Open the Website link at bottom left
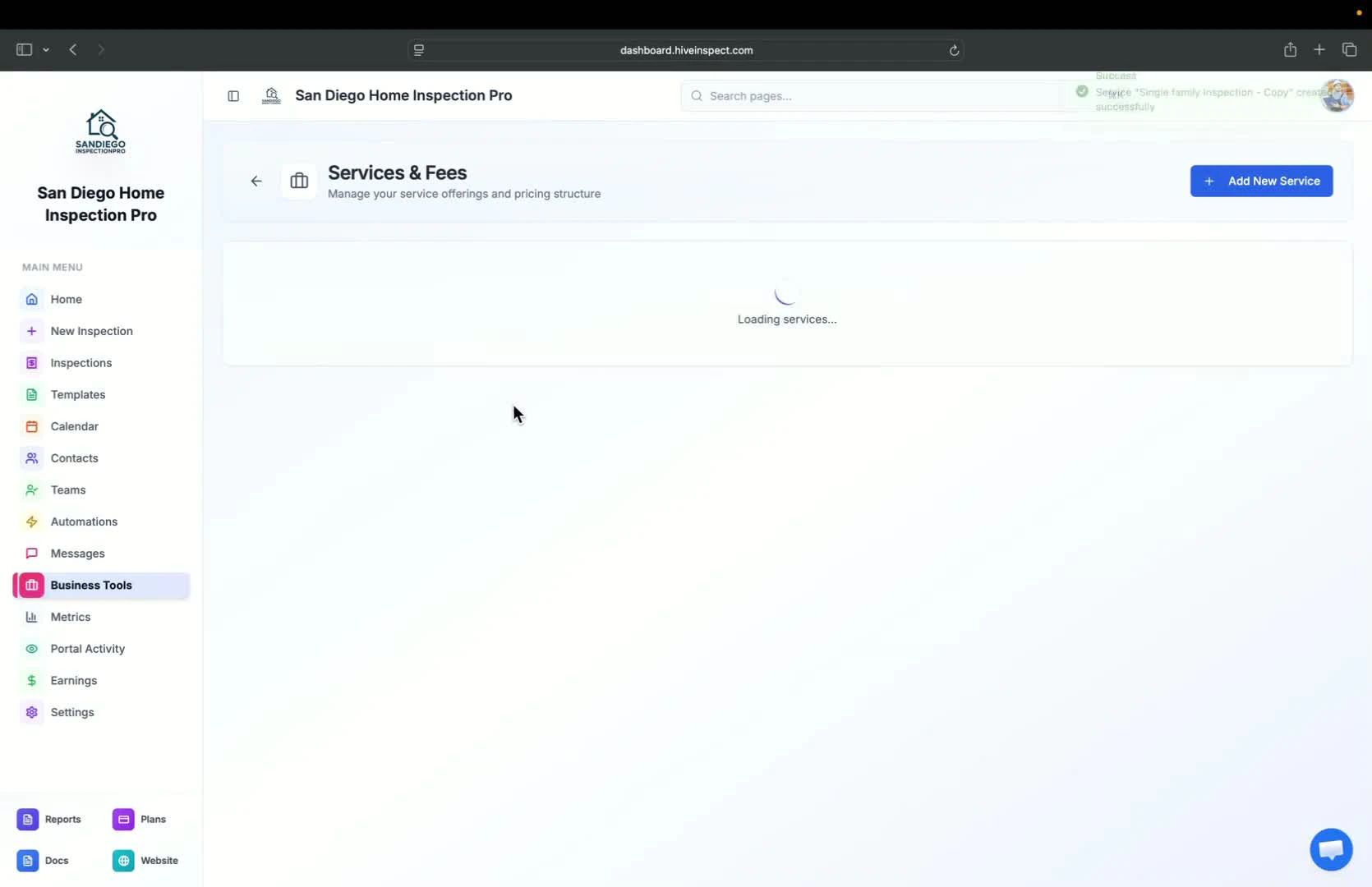Viewport: 1372px width, 887px height. [146, 860]
